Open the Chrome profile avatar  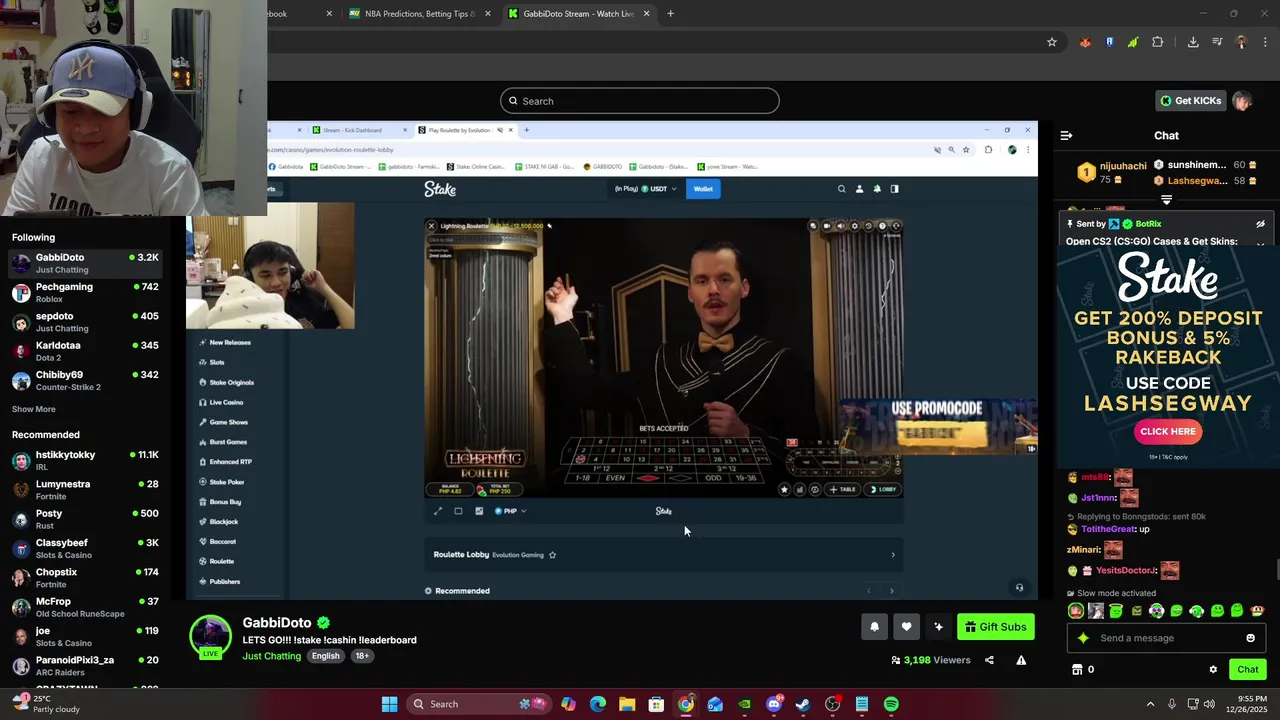(1241, 42)
